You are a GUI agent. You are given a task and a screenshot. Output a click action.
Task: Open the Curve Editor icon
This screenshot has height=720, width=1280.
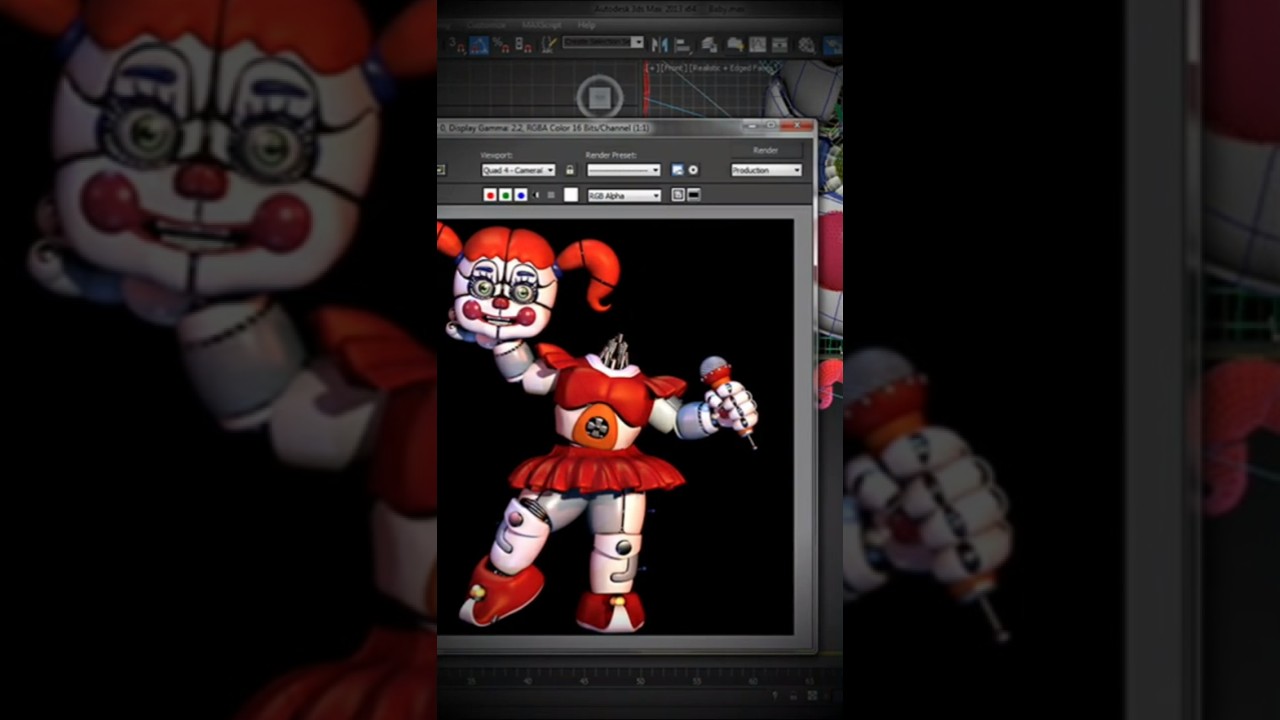click(757, 45)
